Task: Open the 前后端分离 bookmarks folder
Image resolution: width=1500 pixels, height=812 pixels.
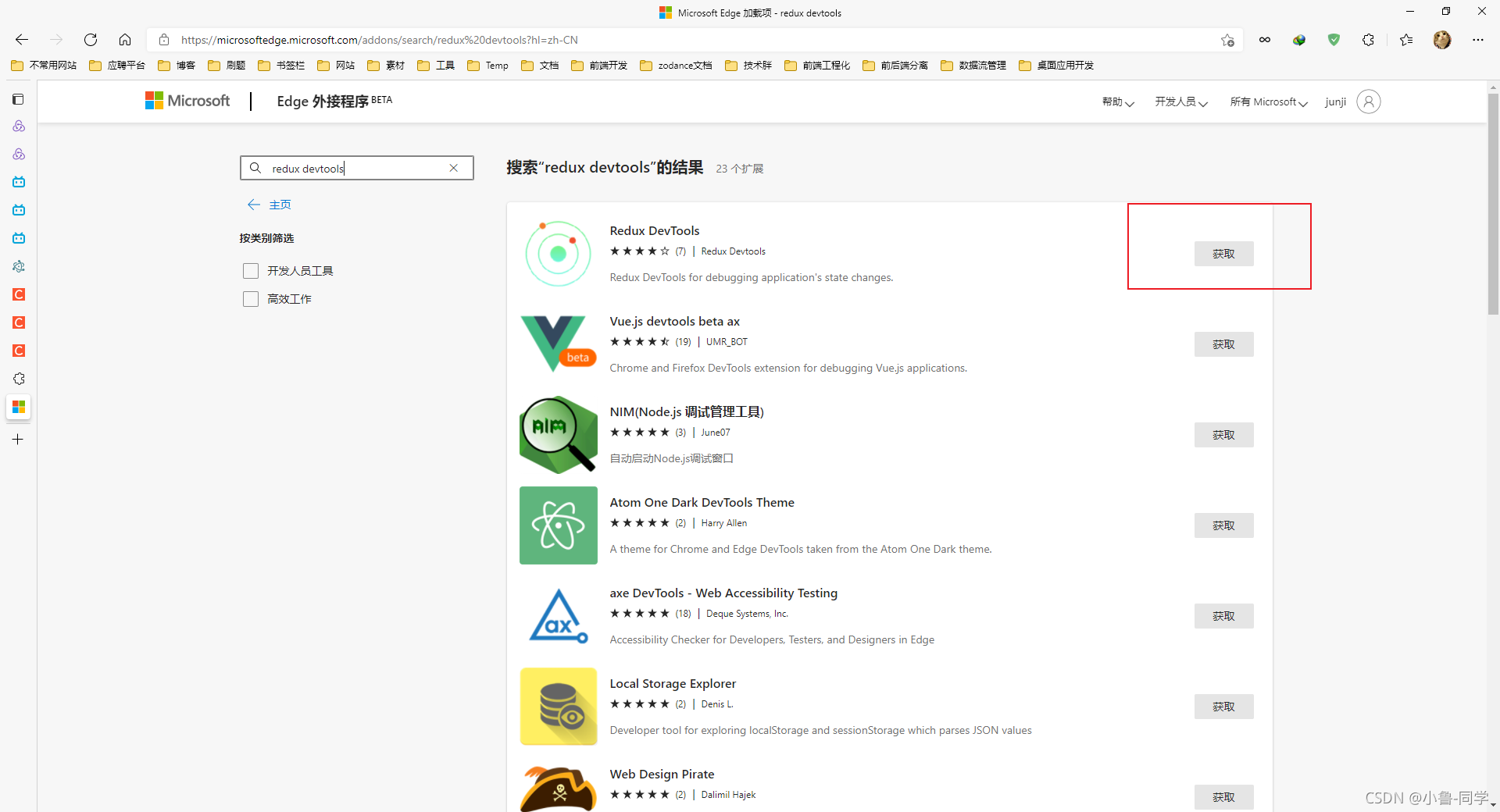Action: [895, 66]
